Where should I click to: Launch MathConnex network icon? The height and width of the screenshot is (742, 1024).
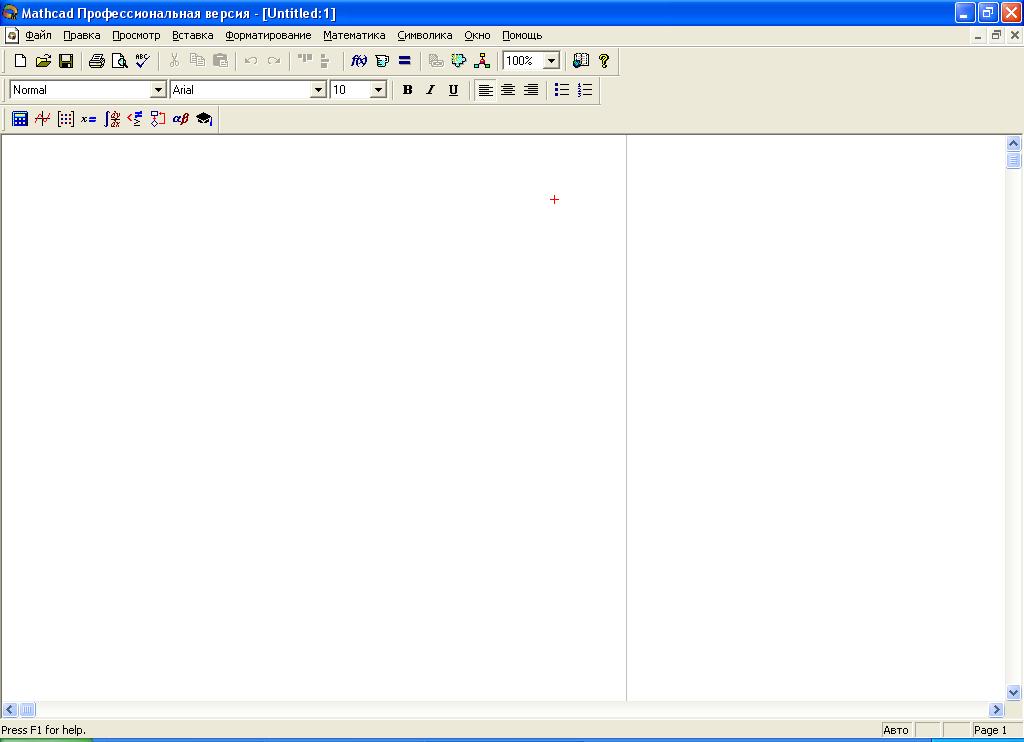482,61
